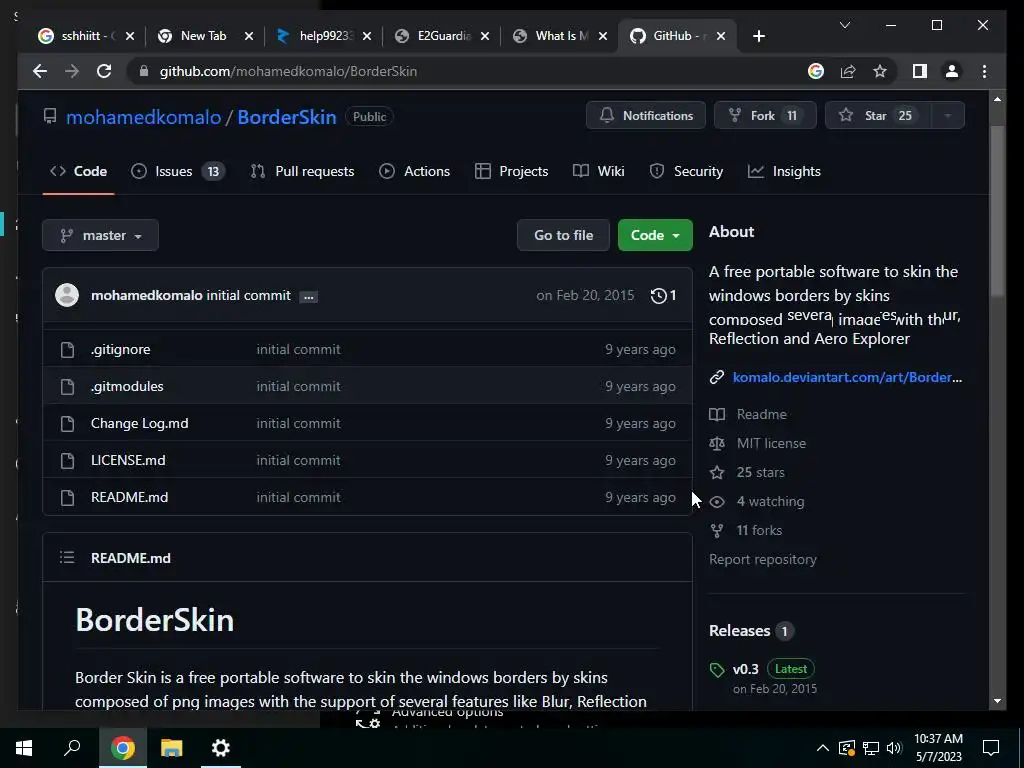
Task: Open Change Log.md file
Action: (x=140, y=423)
